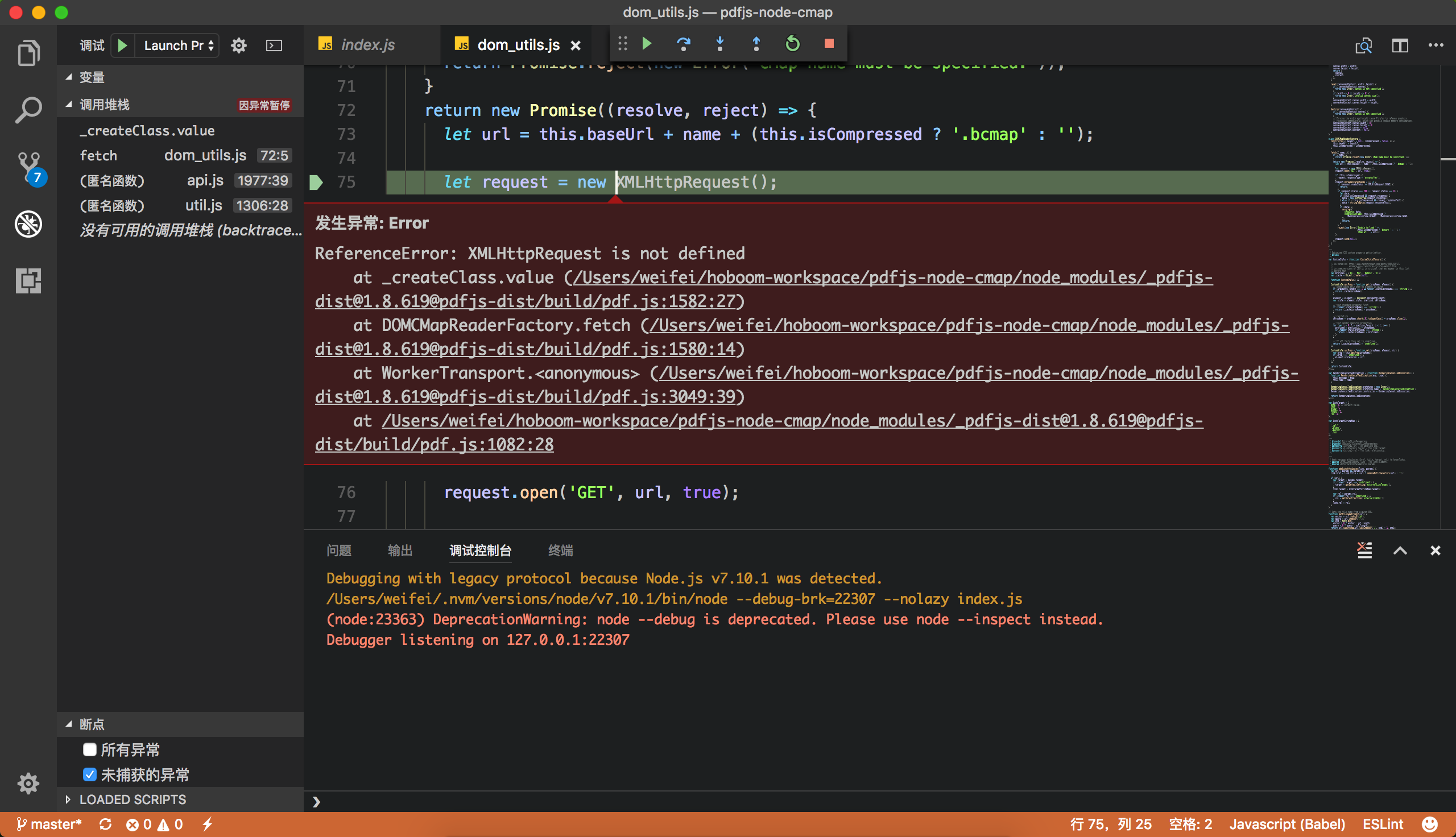Step out in debug toolbar
The image size is (1456, 837).
point(756,44)
